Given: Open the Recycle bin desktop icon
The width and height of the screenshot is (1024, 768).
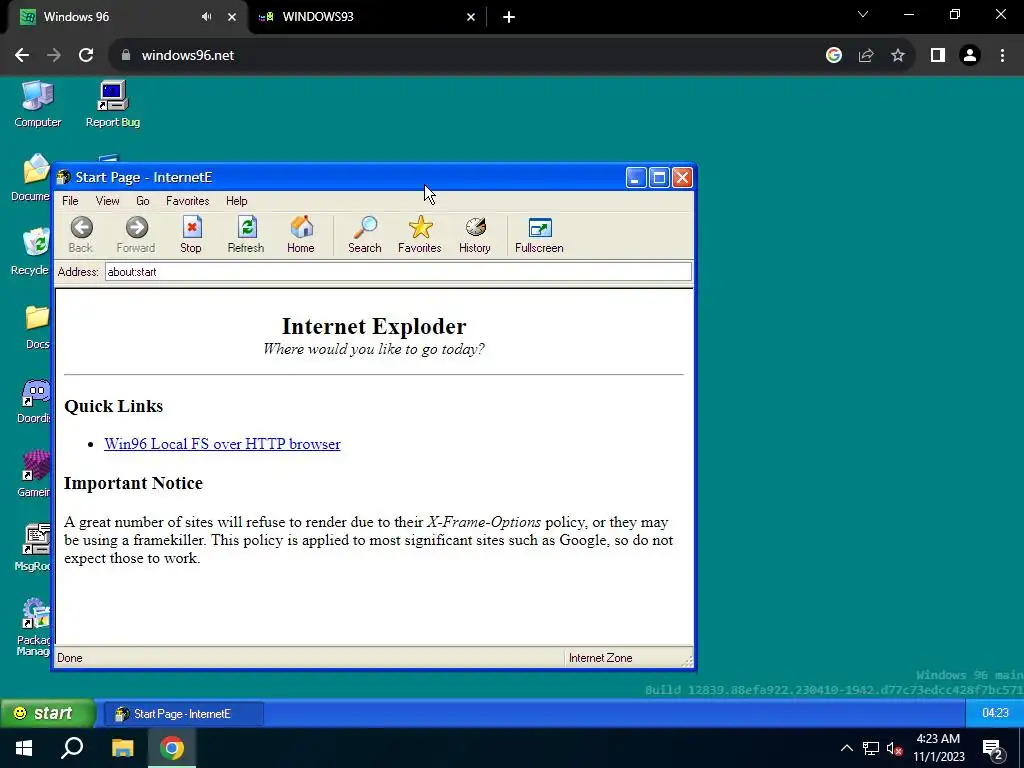Looking at the screenshot, I should tap(31, 252).
